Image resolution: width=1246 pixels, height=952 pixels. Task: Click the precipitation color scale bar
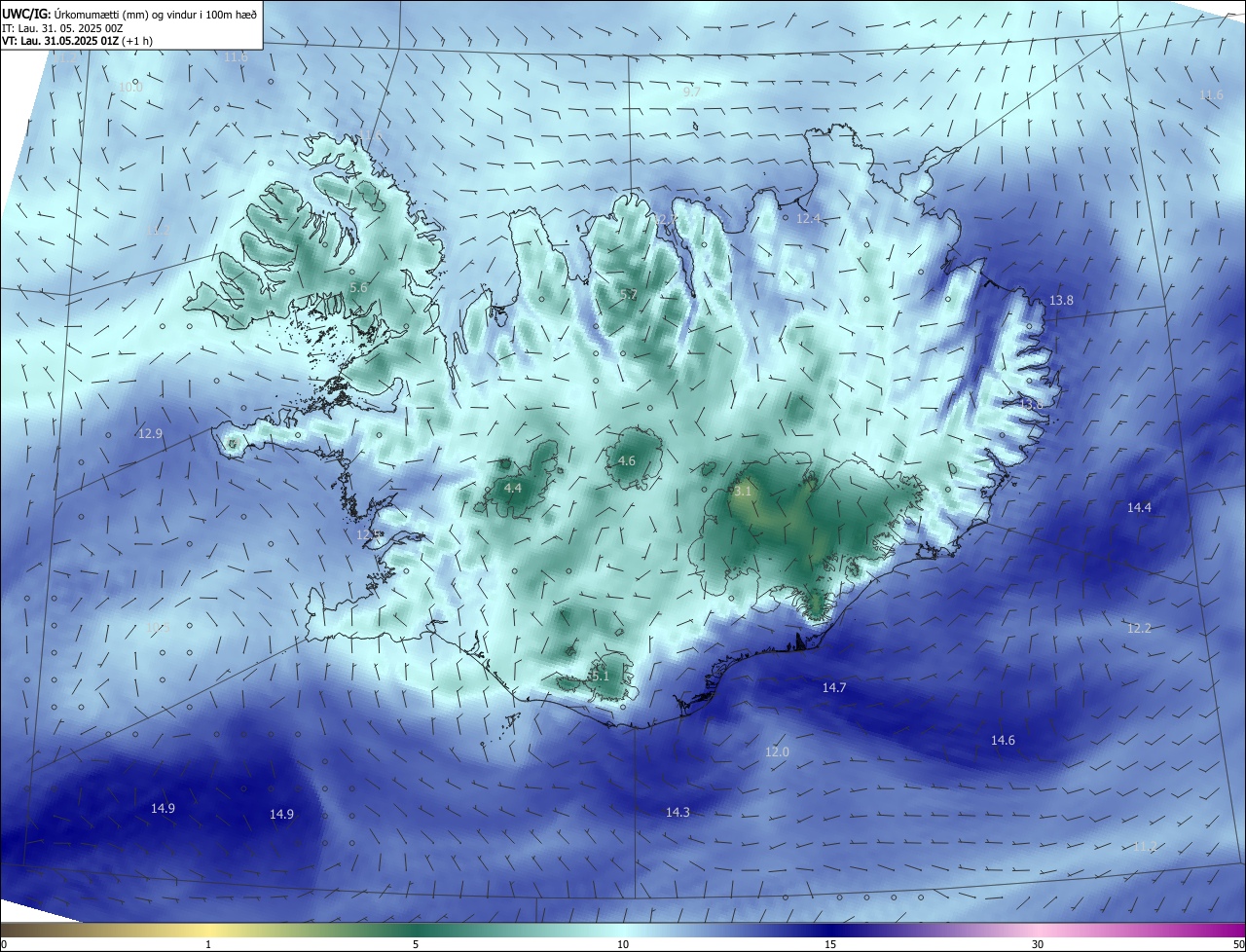pyautogui.click(x=623, y=930)
